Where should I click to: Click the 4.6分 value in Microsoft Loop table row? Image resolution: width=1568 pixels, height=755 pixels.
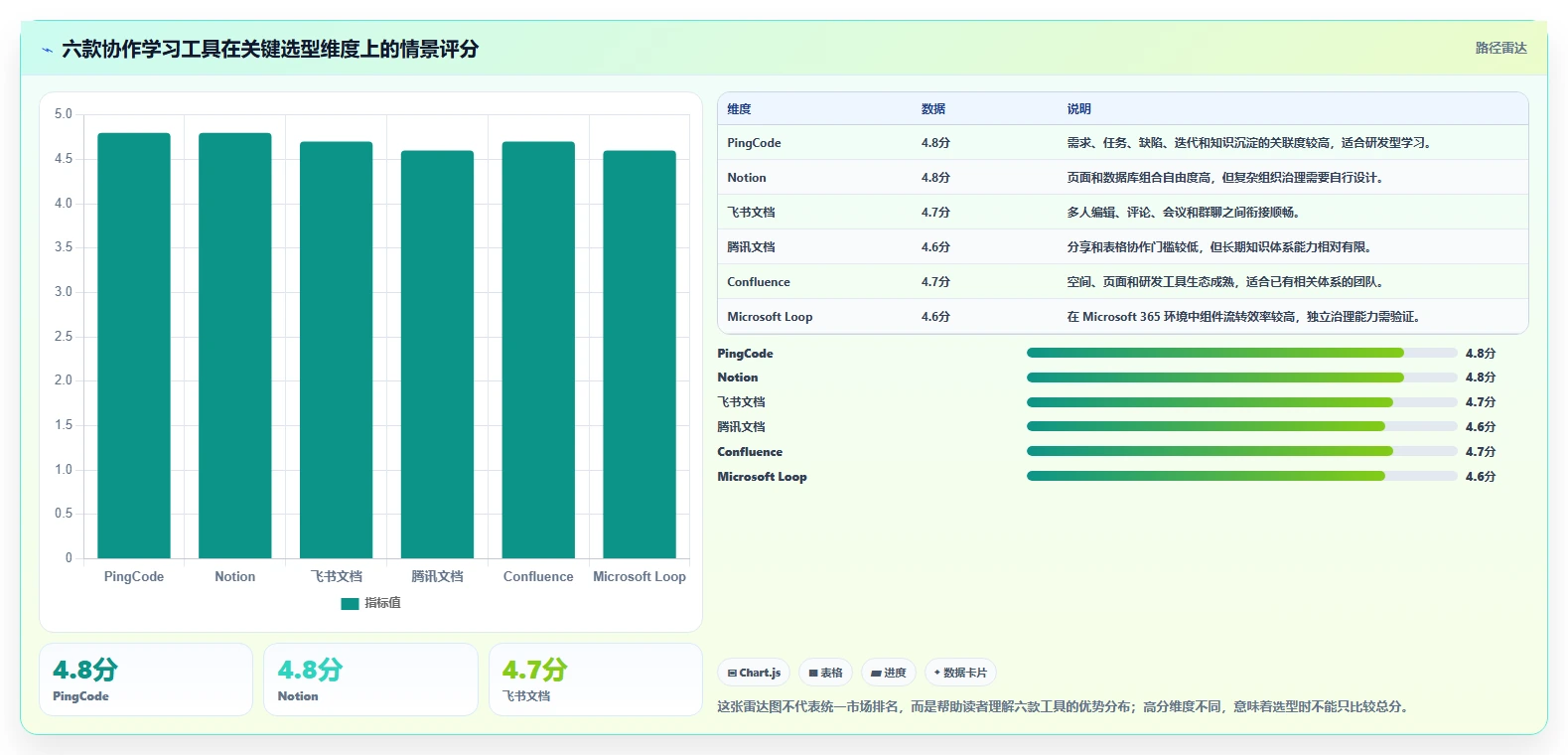click(935, 317)
